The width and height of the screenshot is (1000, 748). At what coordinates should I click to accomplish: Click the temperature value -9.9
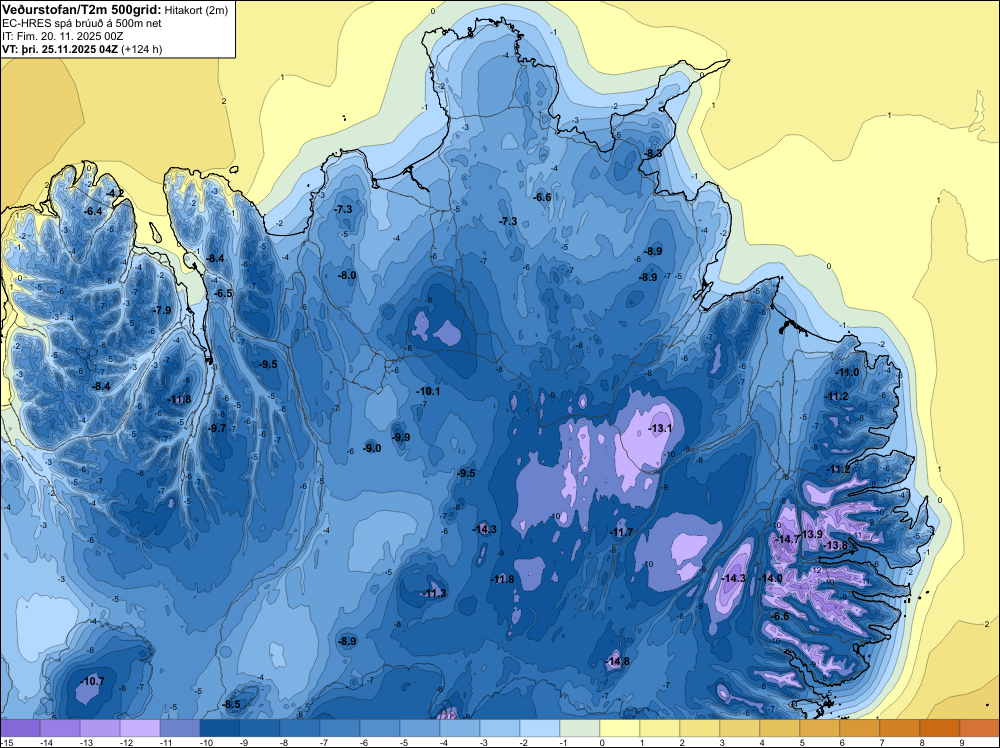coord(401,437)
